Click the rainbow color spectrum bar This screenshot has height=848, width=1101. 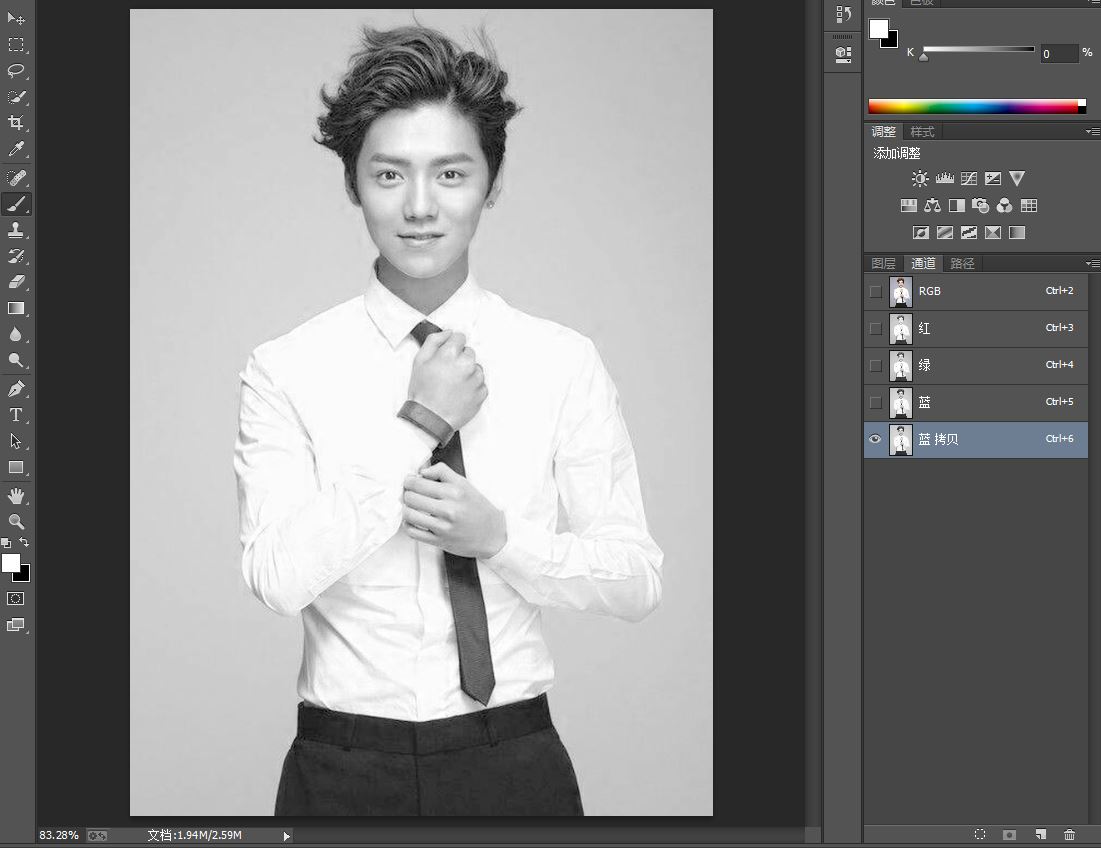pyautogui.click(x=975, y=106)
